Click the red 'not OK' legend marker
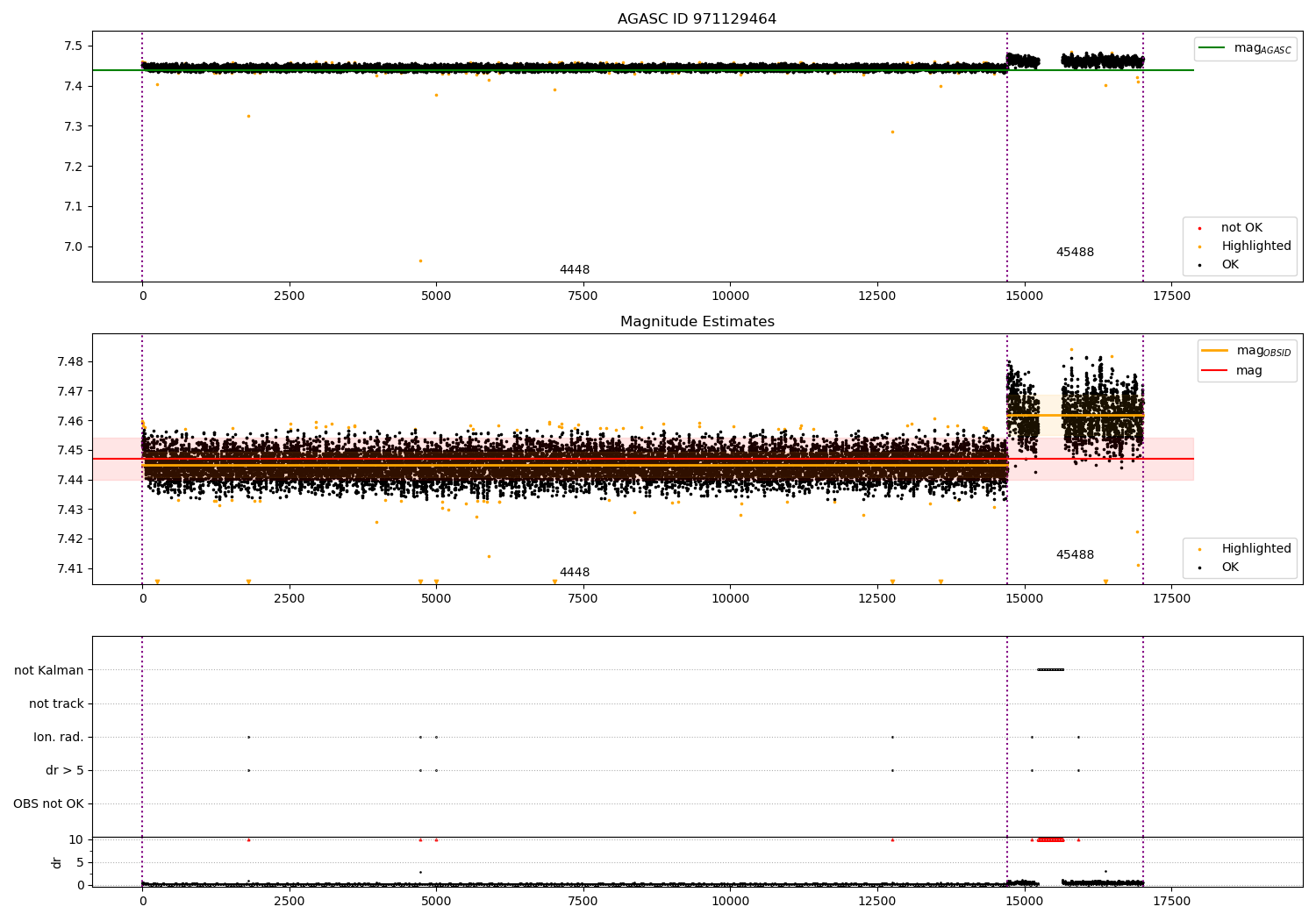This screenshot has width=1316, height=921. pyautogui.click(x=1199, y=228)
